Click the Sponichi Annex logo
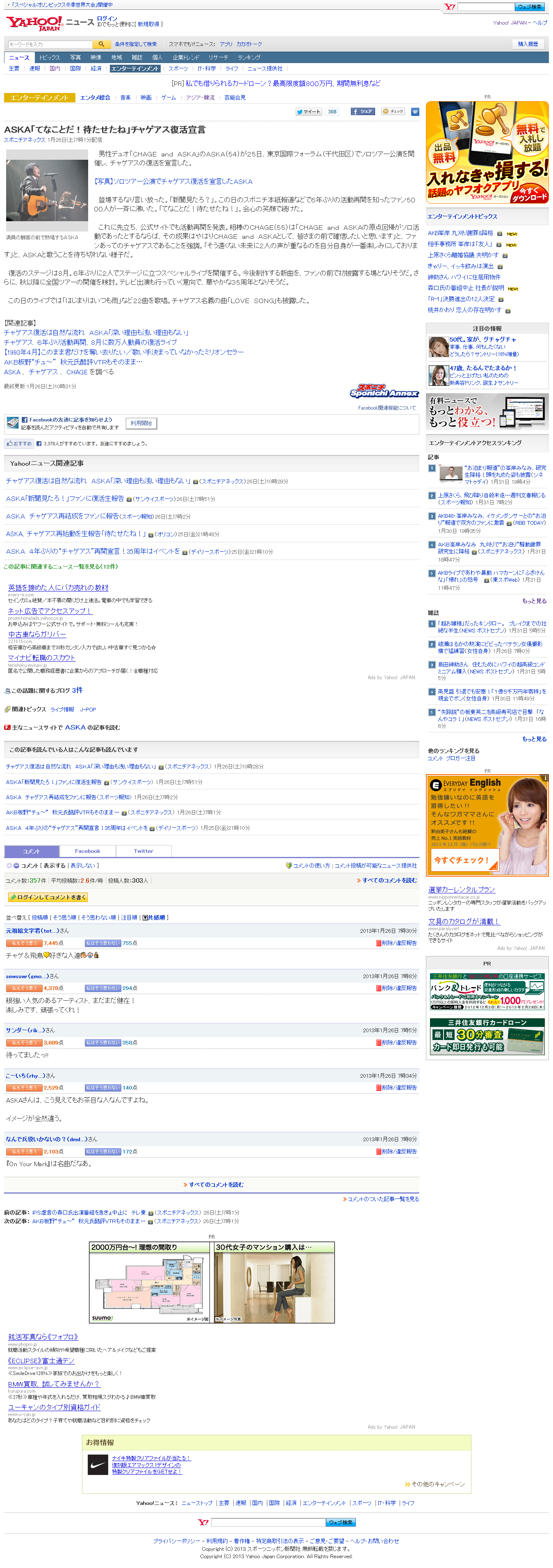 click(384, 392)
